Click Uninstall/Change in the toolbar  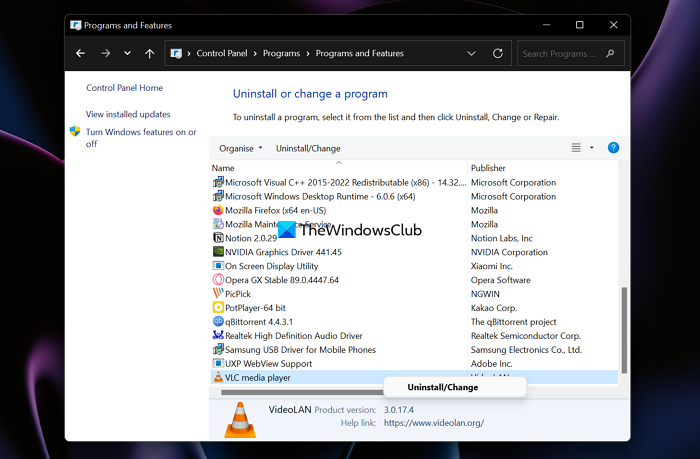(308, 148)
